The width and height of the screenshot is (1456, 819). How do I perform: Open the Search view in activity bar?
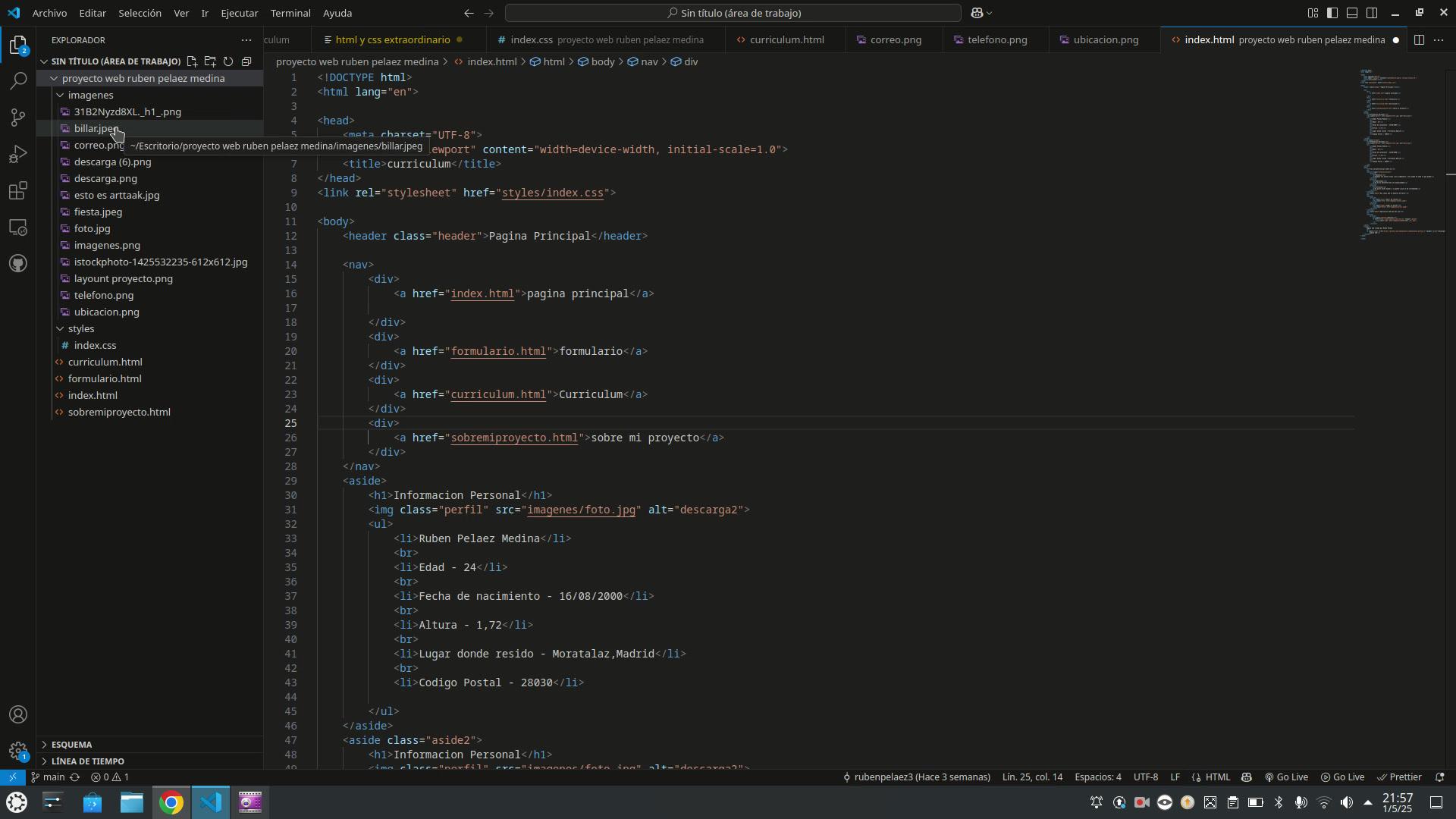coord(18,81)
